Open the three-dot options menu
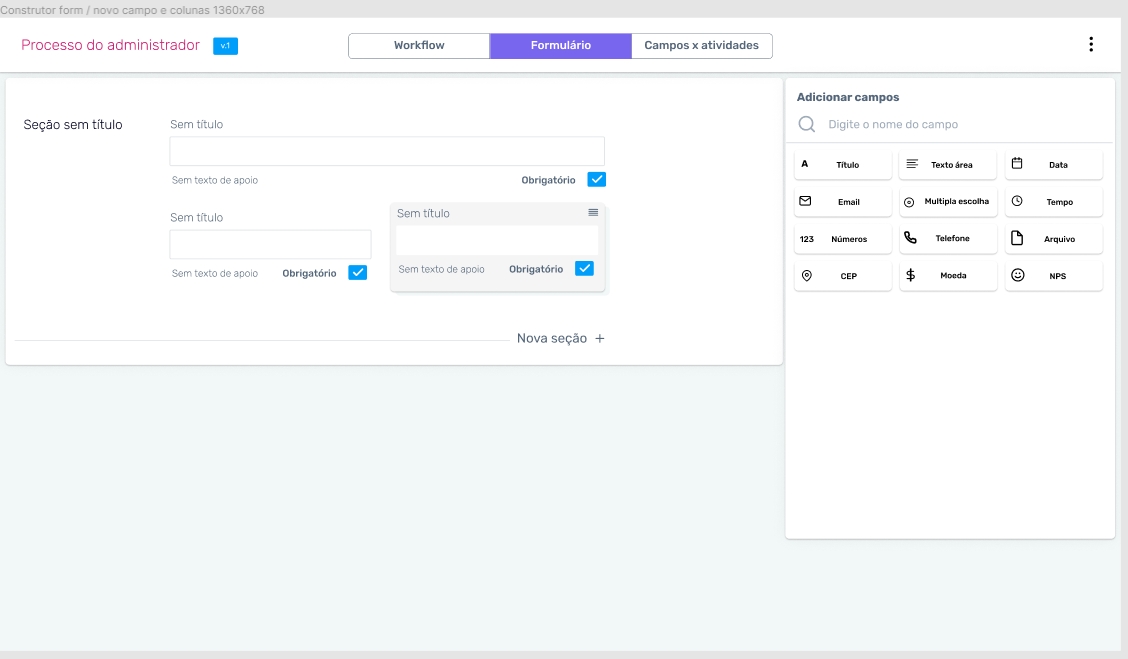Screen dimensions: 1128x659 (1090, 45)
